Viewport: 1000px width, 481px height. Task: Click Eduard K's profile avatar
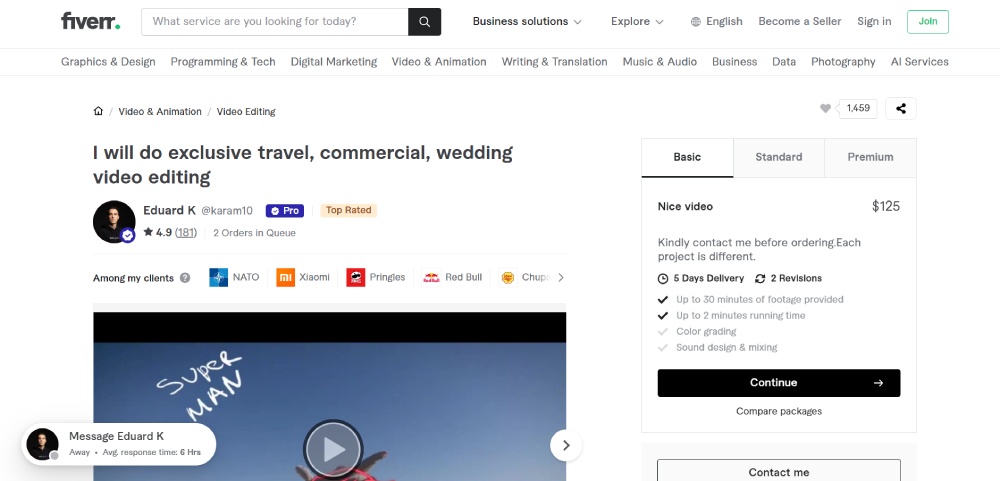tap(114, 221)
